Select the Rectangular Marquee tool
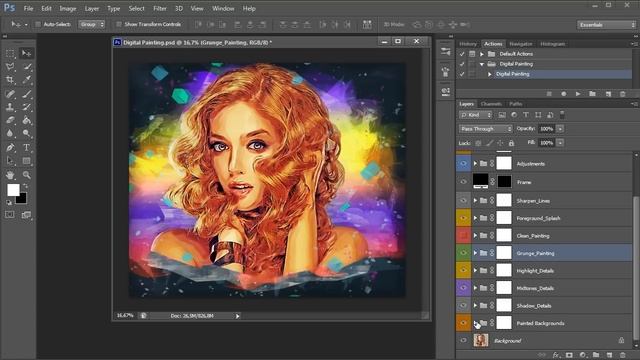Screen dimensions: 640x360 (x=10, y=53)
